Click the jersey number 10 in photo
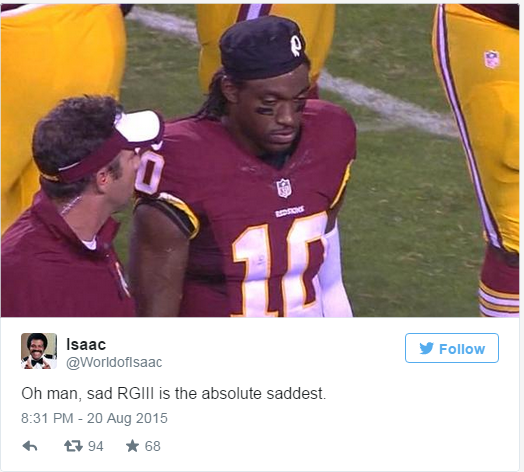524x472 pixels. 280,266
